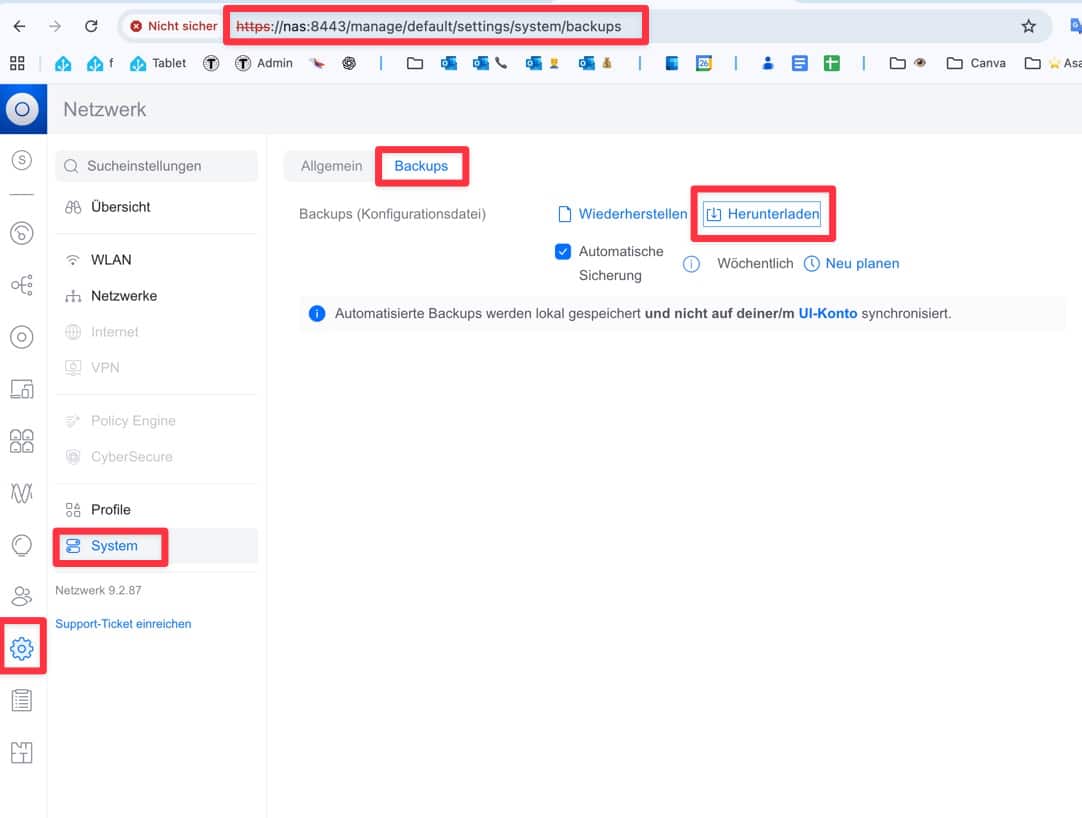
Task: Click the Neu planen link
Action: 861,264
